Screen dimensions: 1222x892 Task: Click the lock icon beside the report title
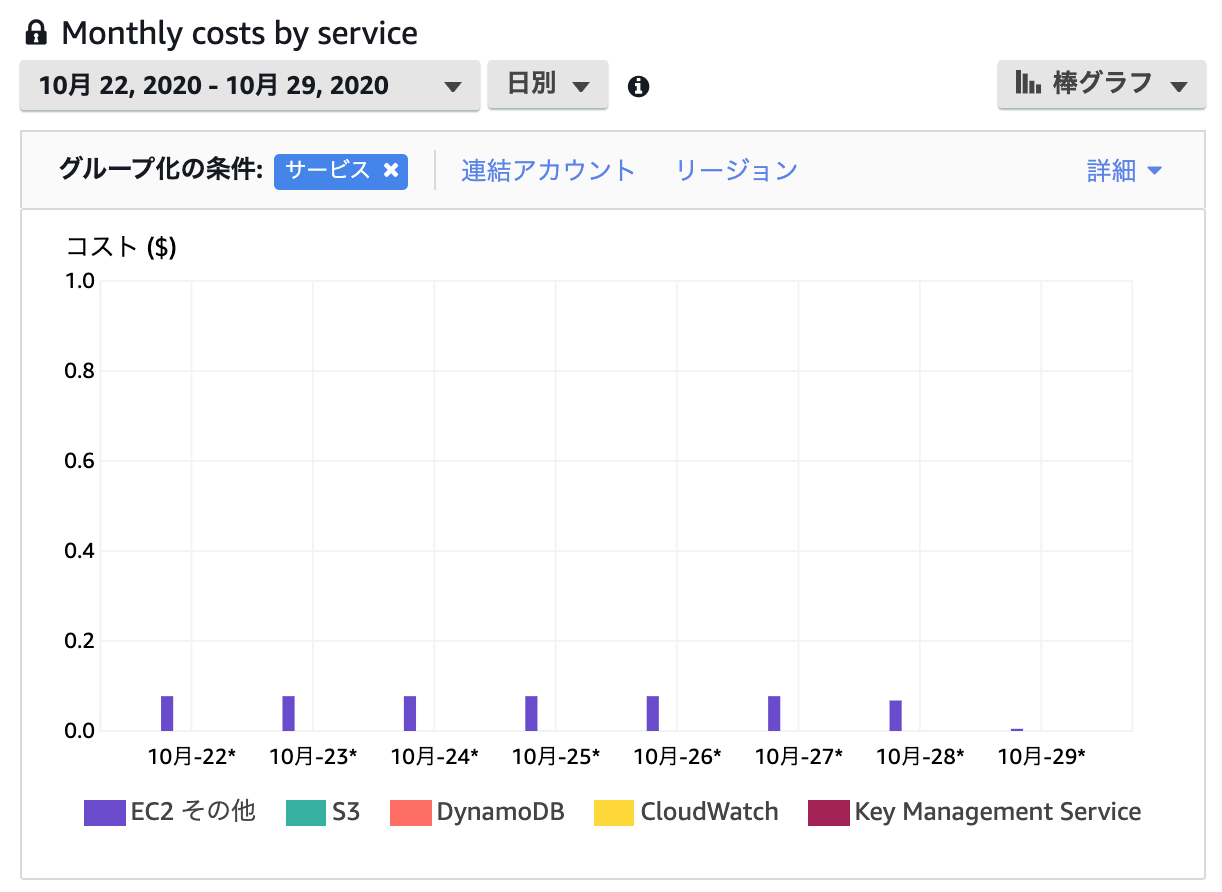[36, 32]
